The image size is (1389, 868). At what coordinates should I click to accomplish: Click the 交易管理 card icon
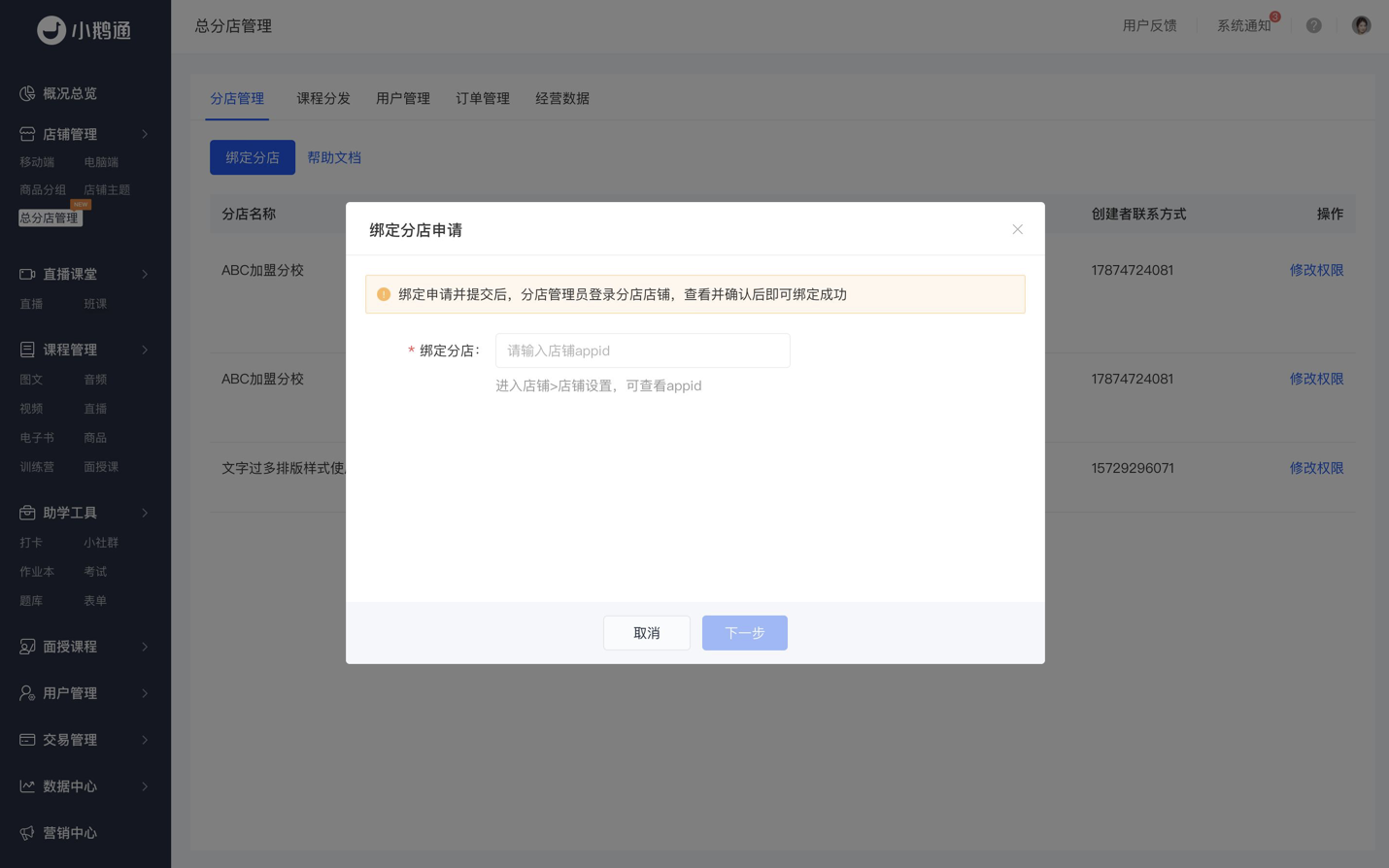[x=27, y=740]
